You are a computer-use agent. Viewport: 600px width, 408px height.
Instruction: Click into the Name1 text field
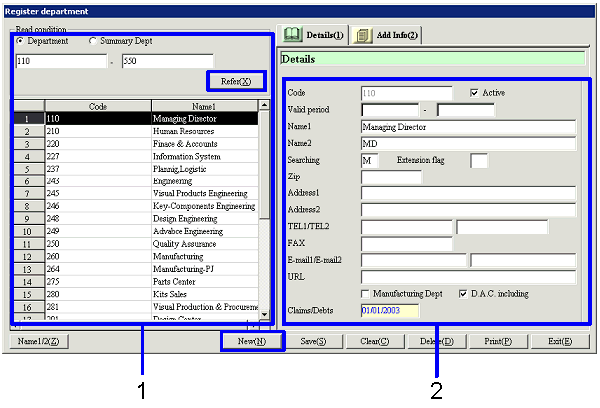468,127
